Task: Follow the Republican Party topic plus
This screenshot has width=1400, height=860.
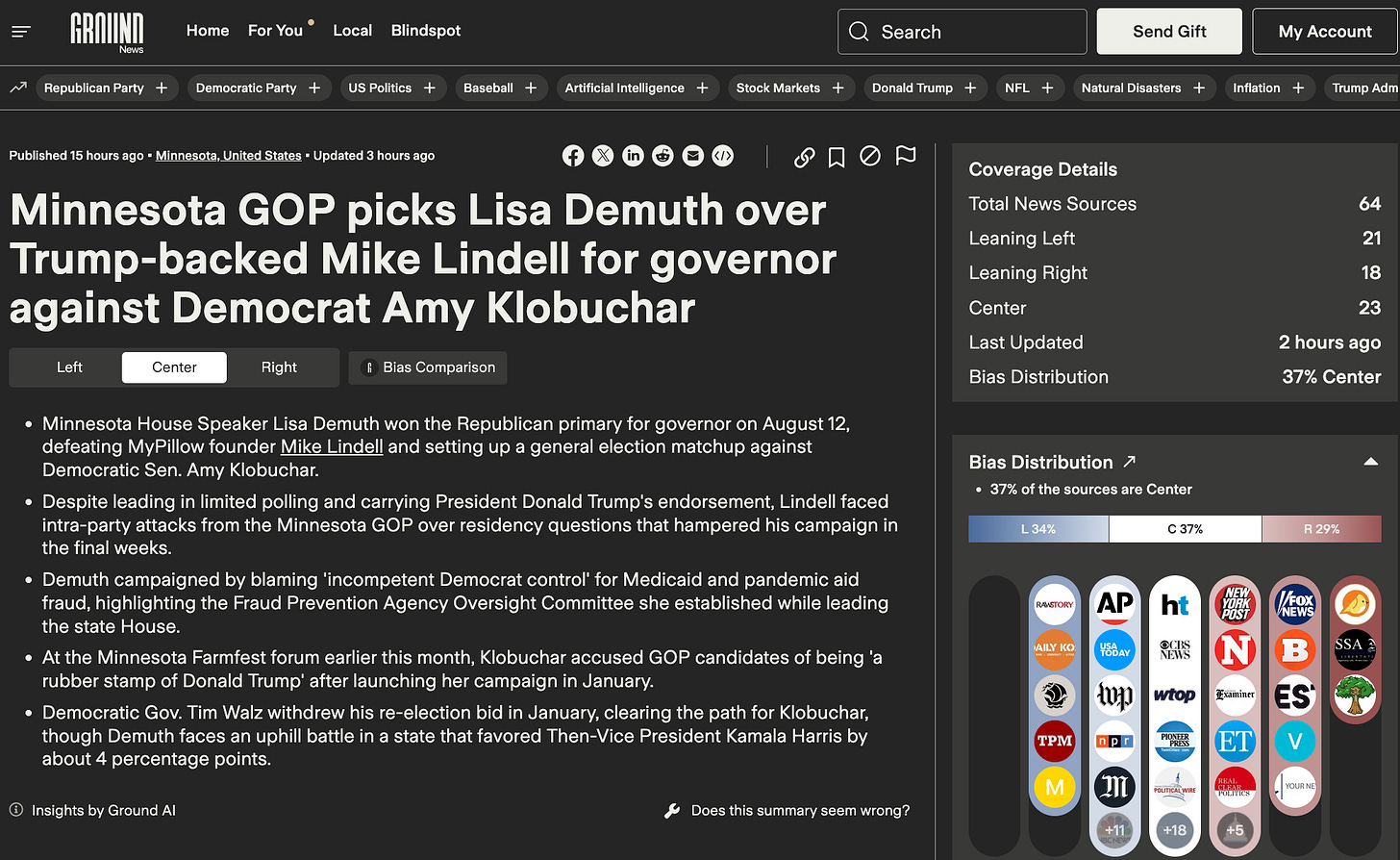Action: coord(162,88)
